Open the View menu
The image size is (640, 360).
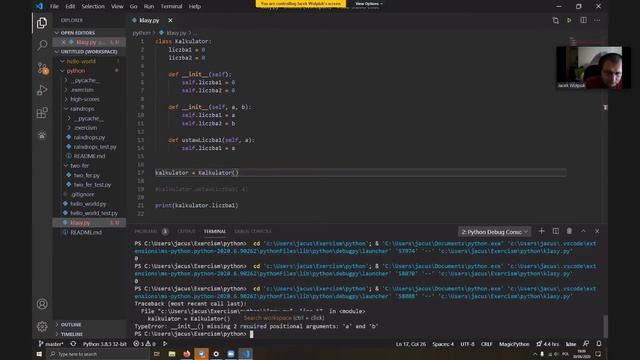(117, 7)
